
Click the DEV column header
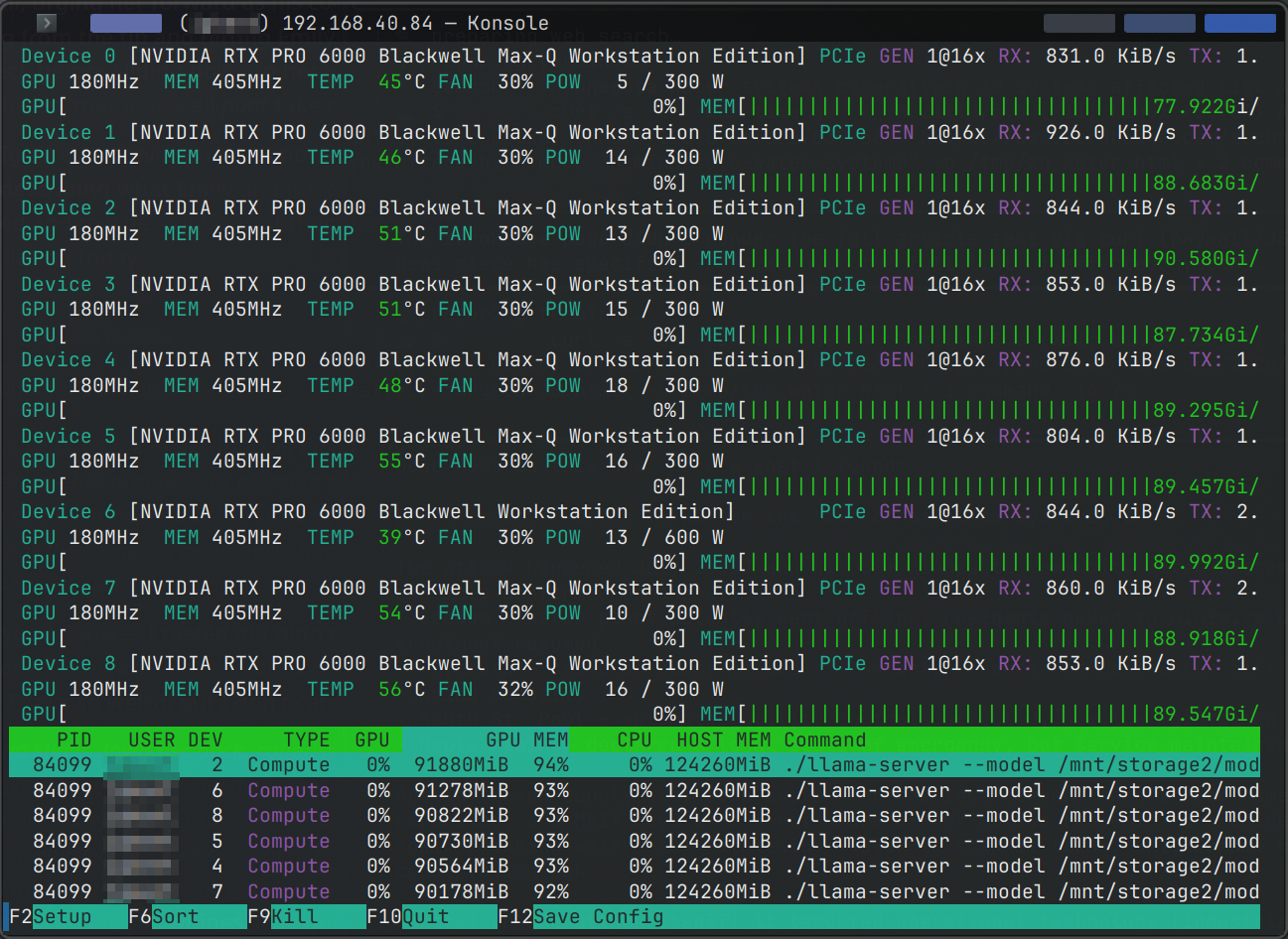(x=206, y=740)
